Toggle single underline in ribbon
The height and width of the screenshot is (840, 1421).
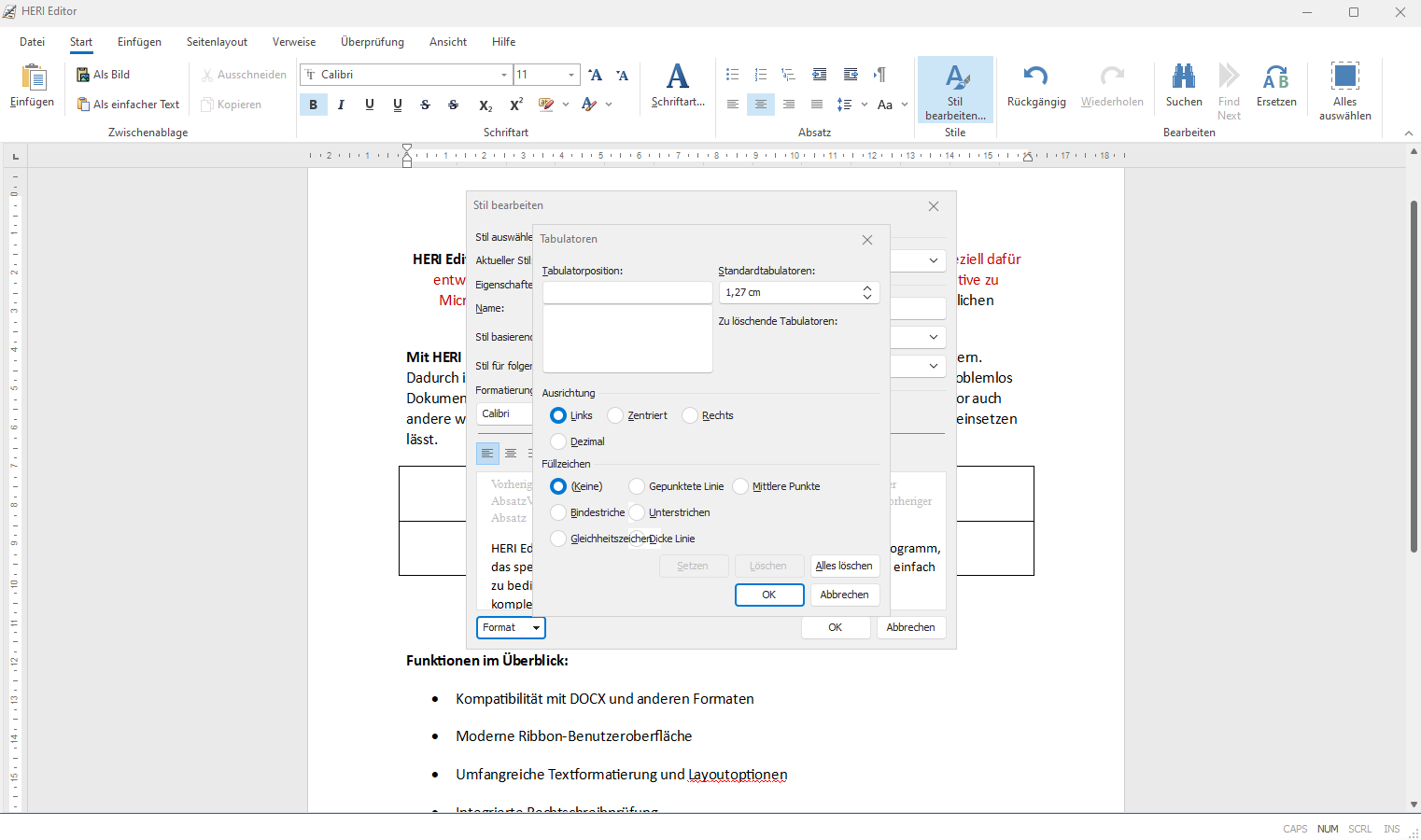click(x=370, y=105)
